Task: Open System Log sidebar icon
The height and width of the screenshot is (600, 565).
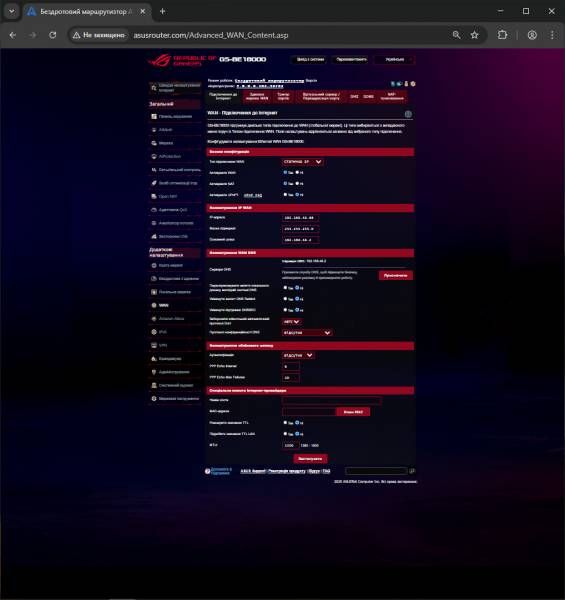Action: tap(154, 385)
